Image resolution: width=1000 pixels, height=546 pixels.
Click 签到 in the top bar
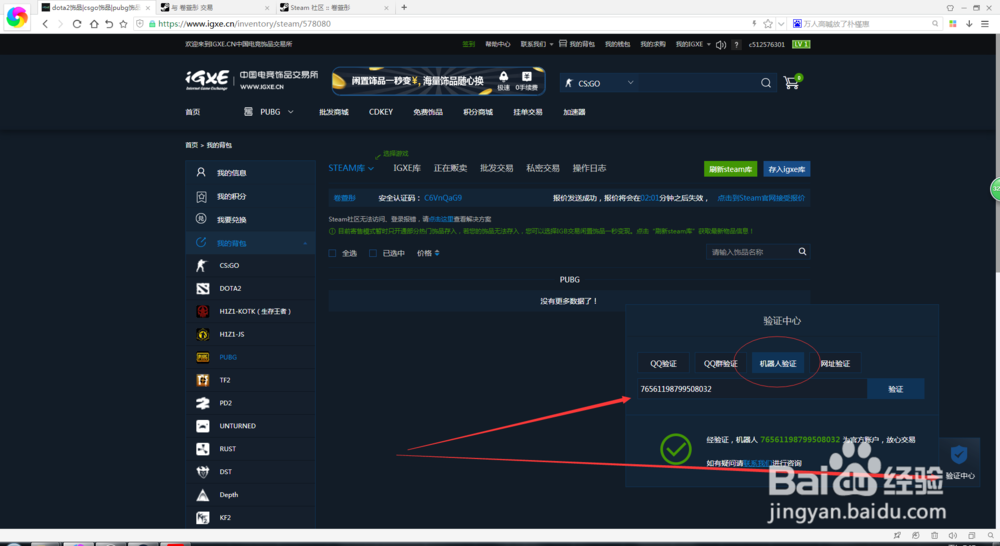(x=469, y=45)
